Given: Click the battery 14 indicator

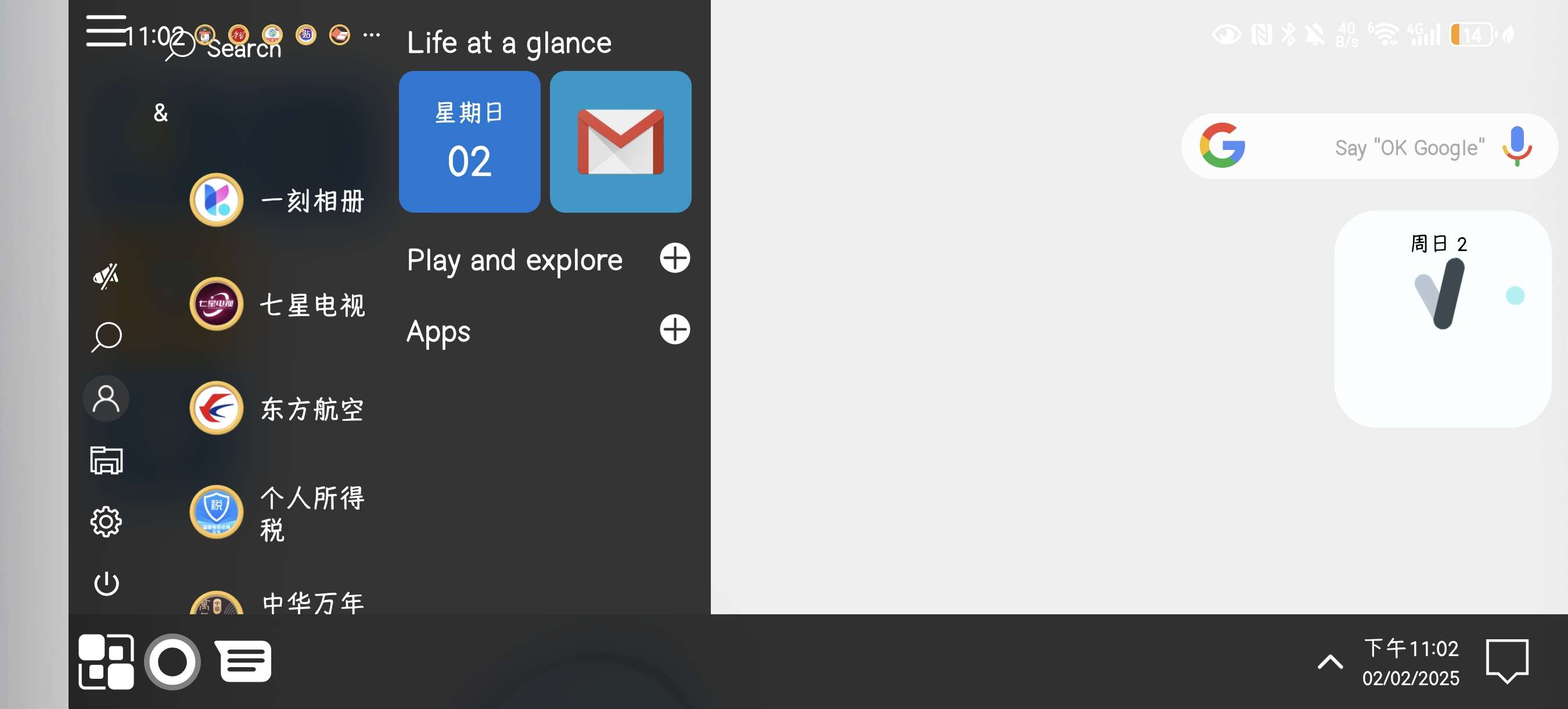Looking at the screenshot, I should point(1472,34).
